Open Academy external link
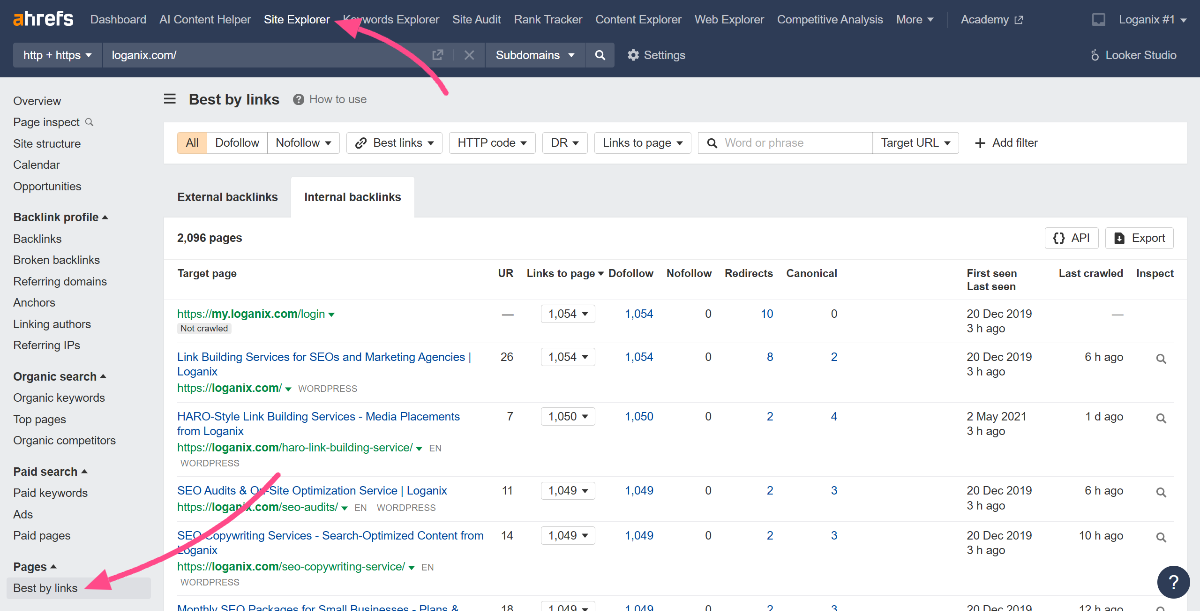The height and width of the screenshot is (611, 1200). [992, 19]
